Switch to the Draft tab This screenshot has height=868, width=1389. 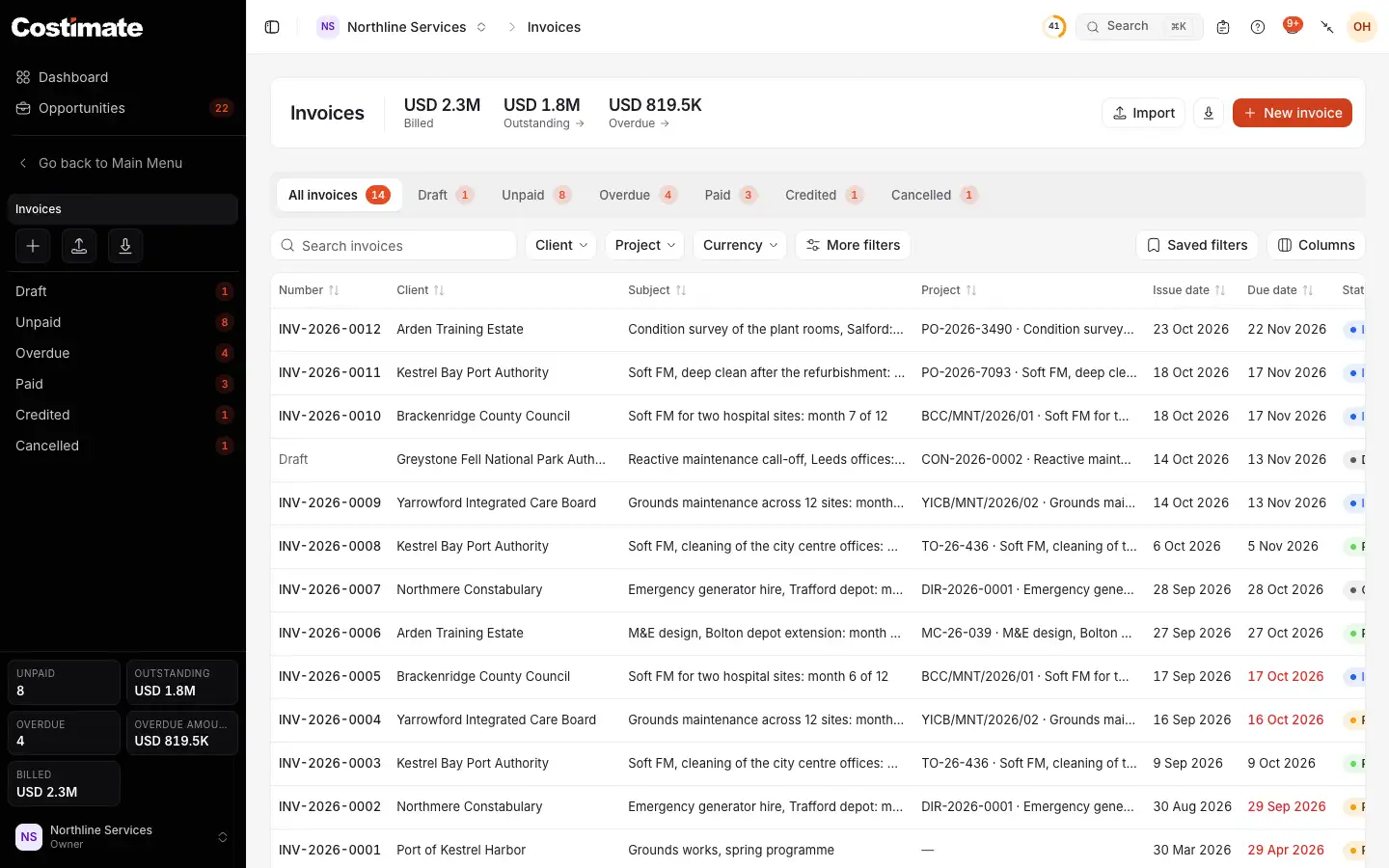pyautogui.click(x=445, y=195)
